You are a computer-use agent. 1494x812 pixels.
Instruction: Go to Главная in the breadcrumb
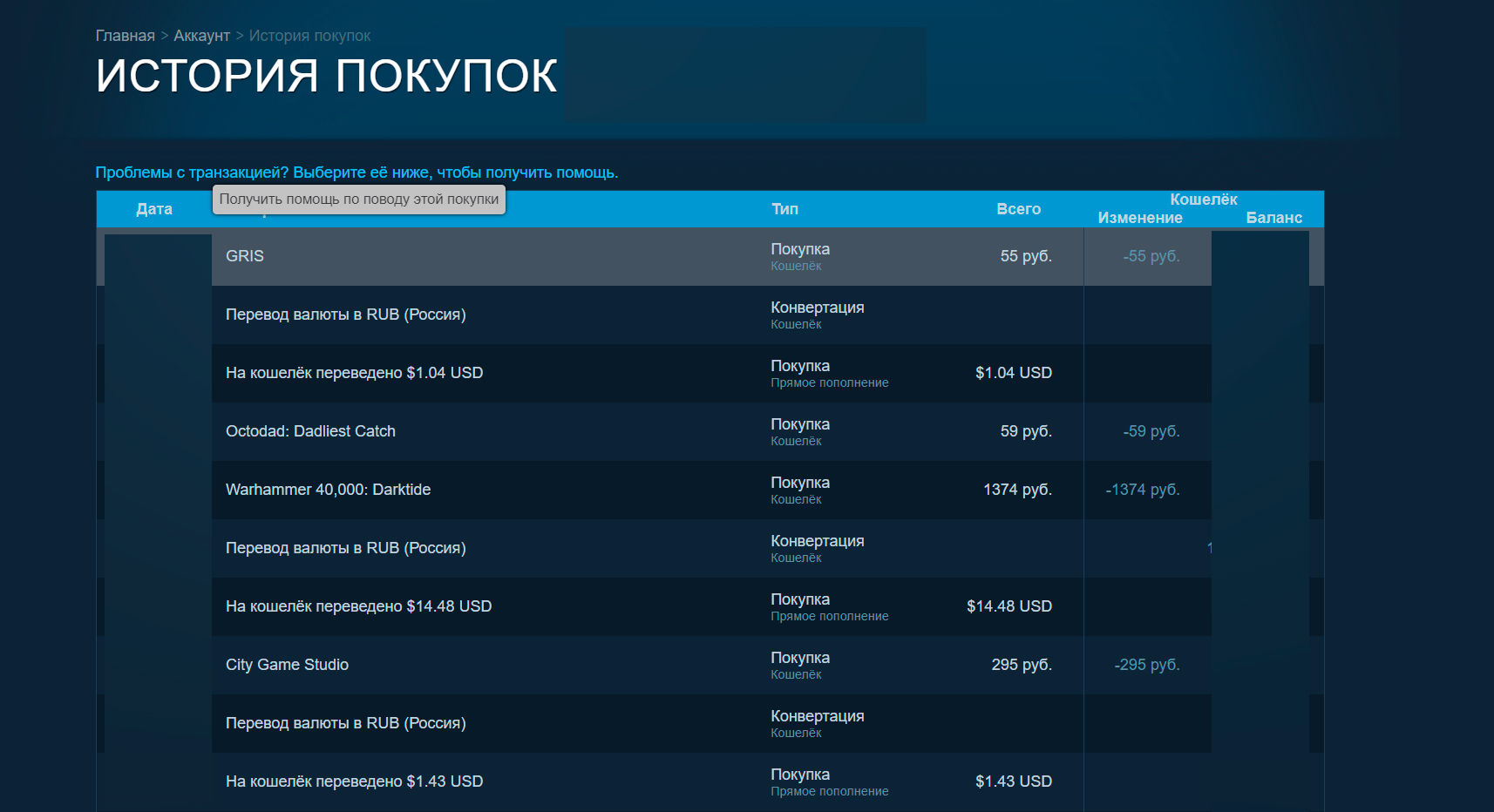125,36
